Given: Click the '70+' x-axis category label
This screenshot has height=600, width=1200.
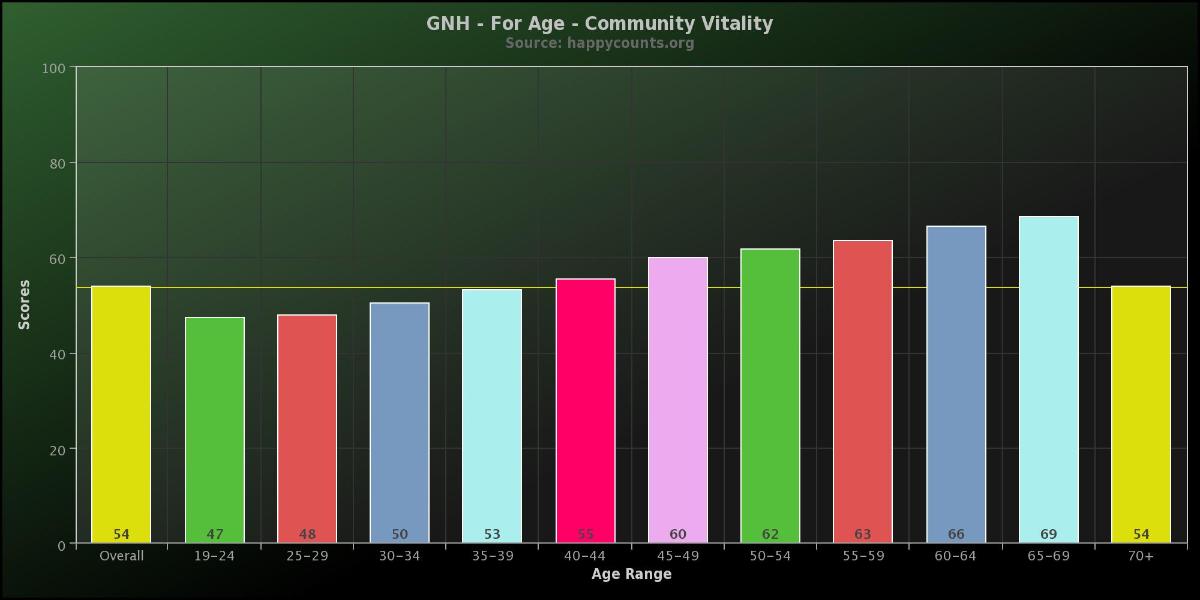Looking at the screenshot, I should pos(1140,556).
